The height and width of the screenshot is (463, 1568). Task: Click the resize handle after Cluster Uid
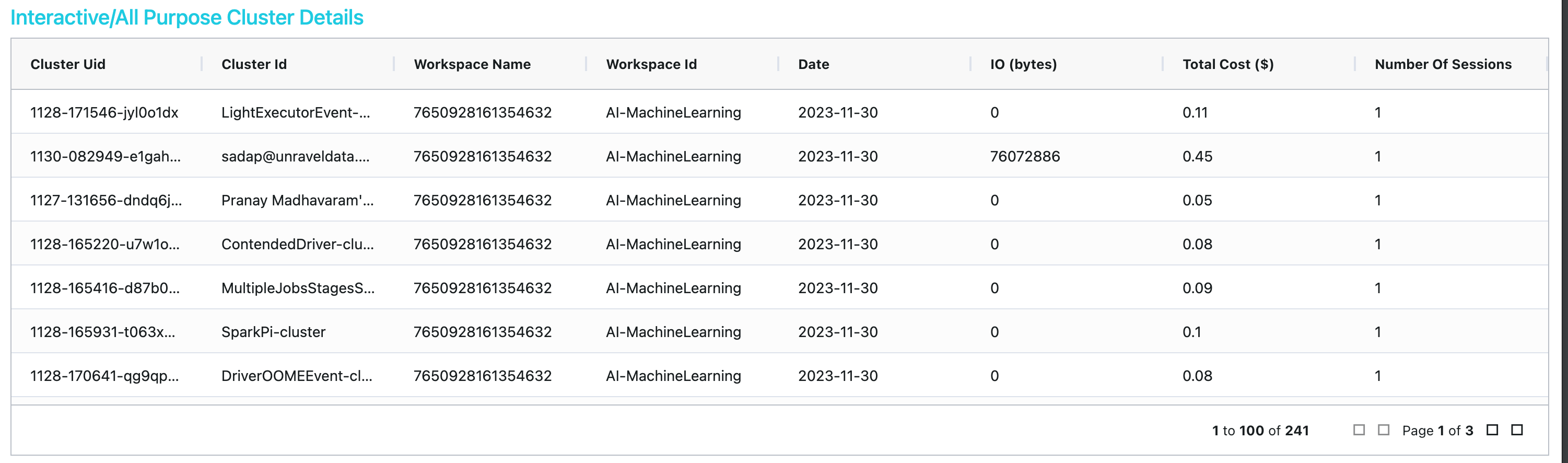pyautogui.click(x=202, y=64)
